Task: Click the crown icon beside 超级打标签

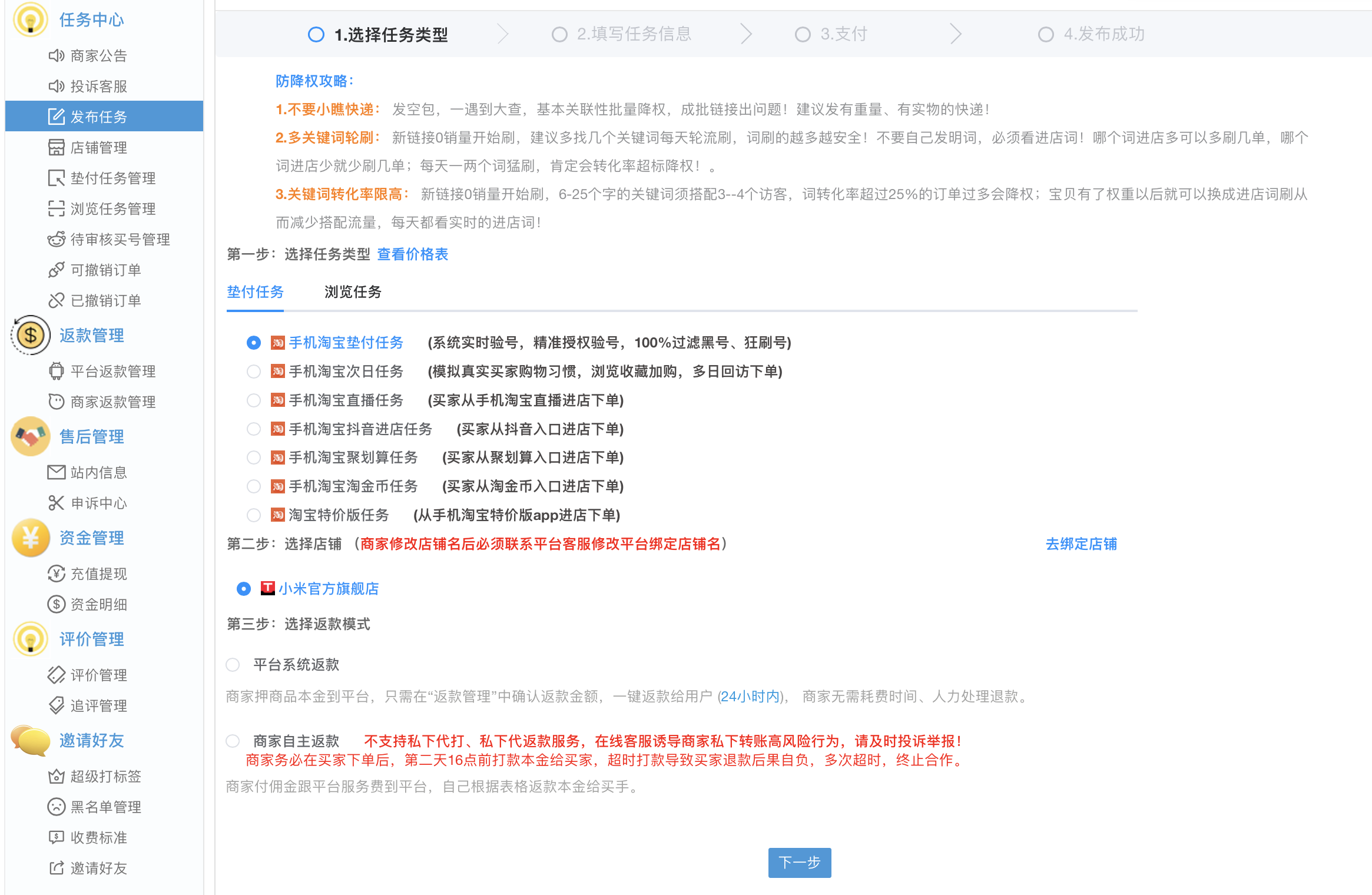Action: click(x=56, y=776)
